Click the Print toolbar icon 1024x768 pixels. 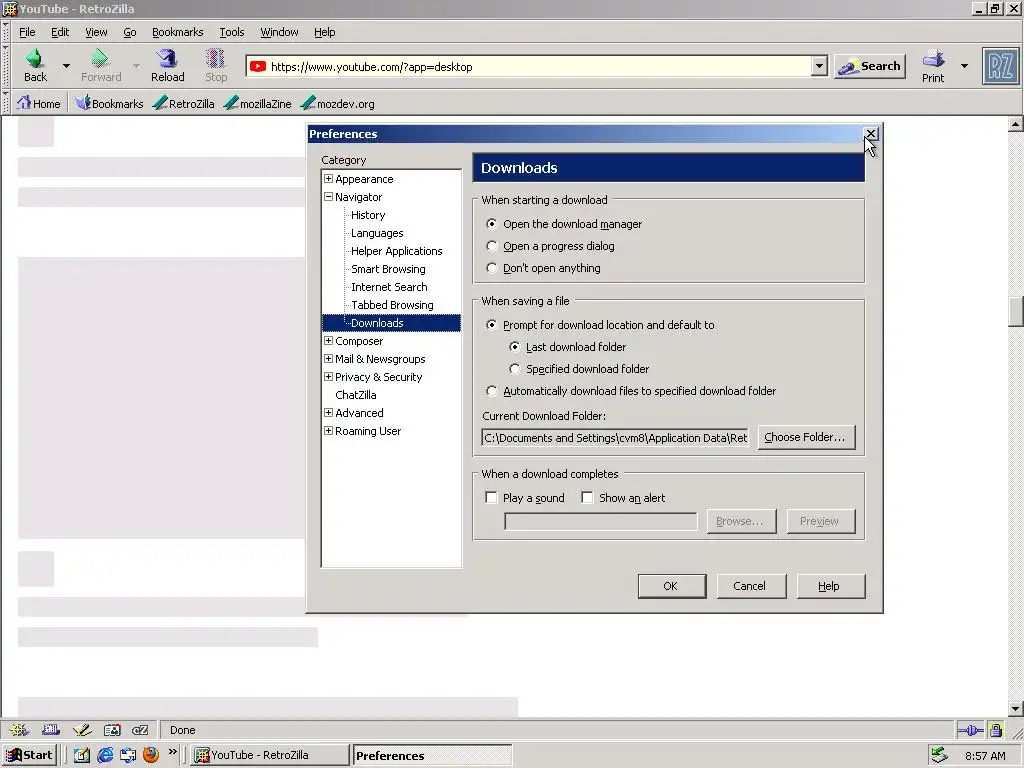pos(933,59)
